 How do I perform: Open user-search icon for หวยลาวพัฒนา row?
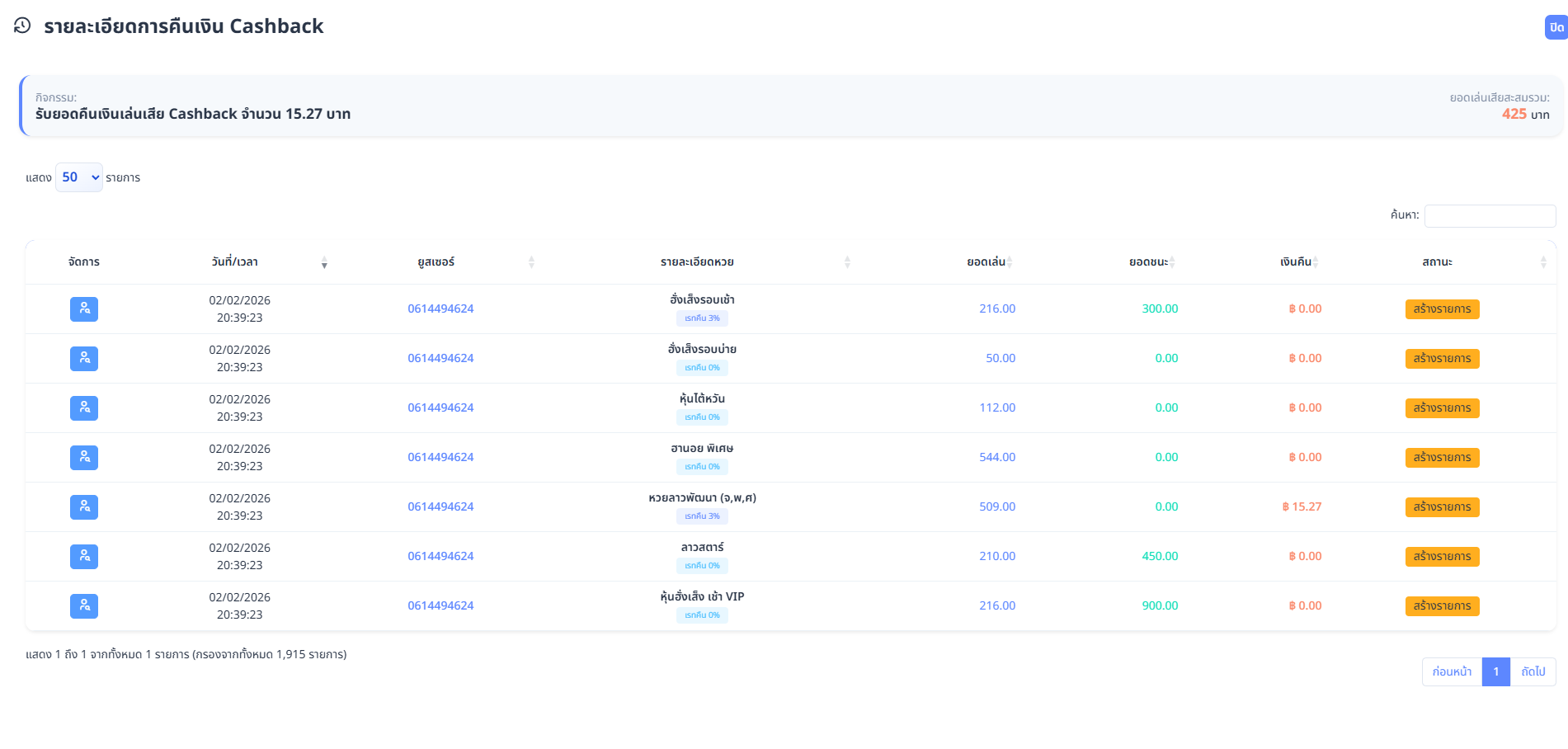pyautogui.click(x=84, y=507)
